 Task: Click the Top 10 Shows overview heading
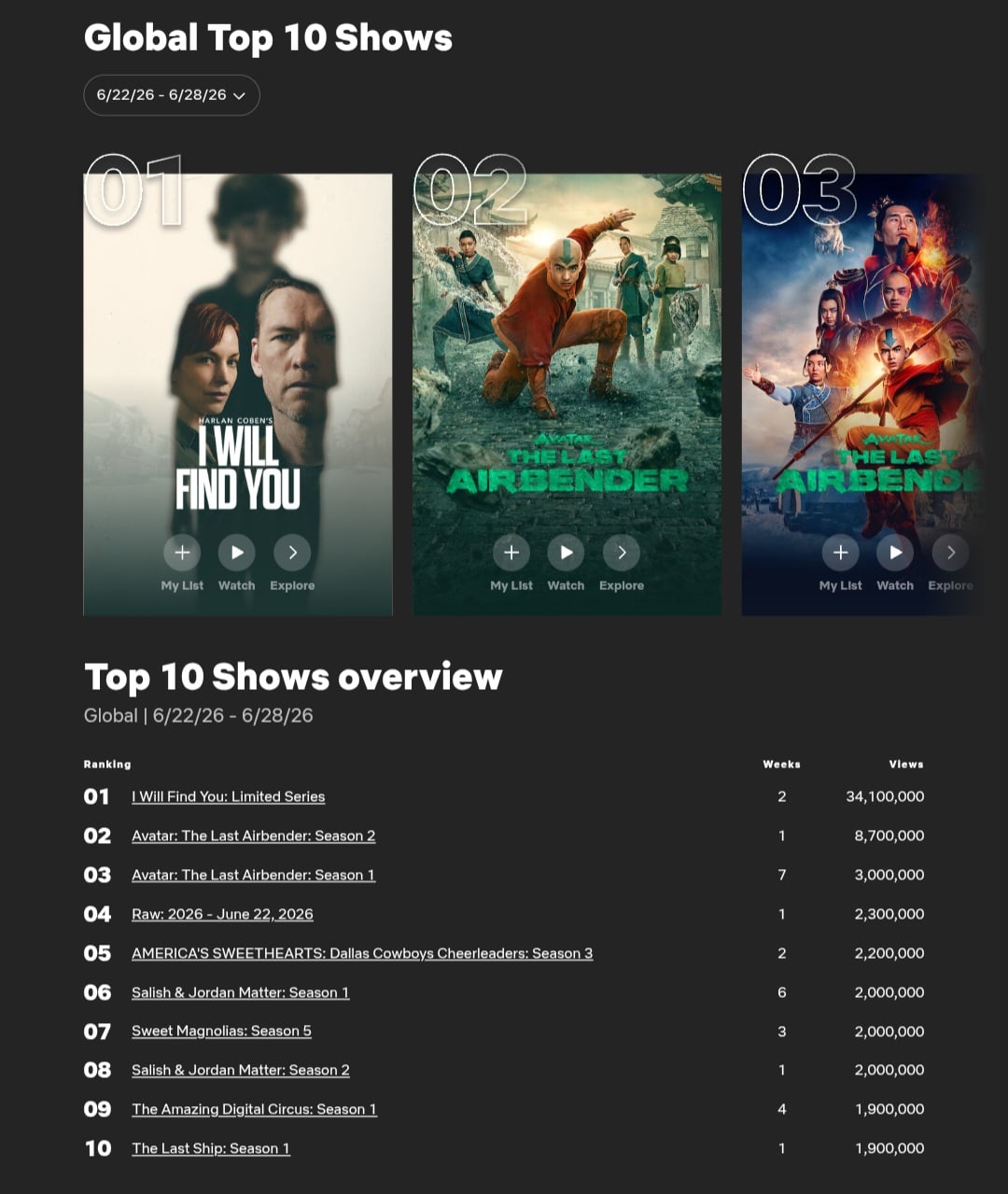click(x=293, y=677)
